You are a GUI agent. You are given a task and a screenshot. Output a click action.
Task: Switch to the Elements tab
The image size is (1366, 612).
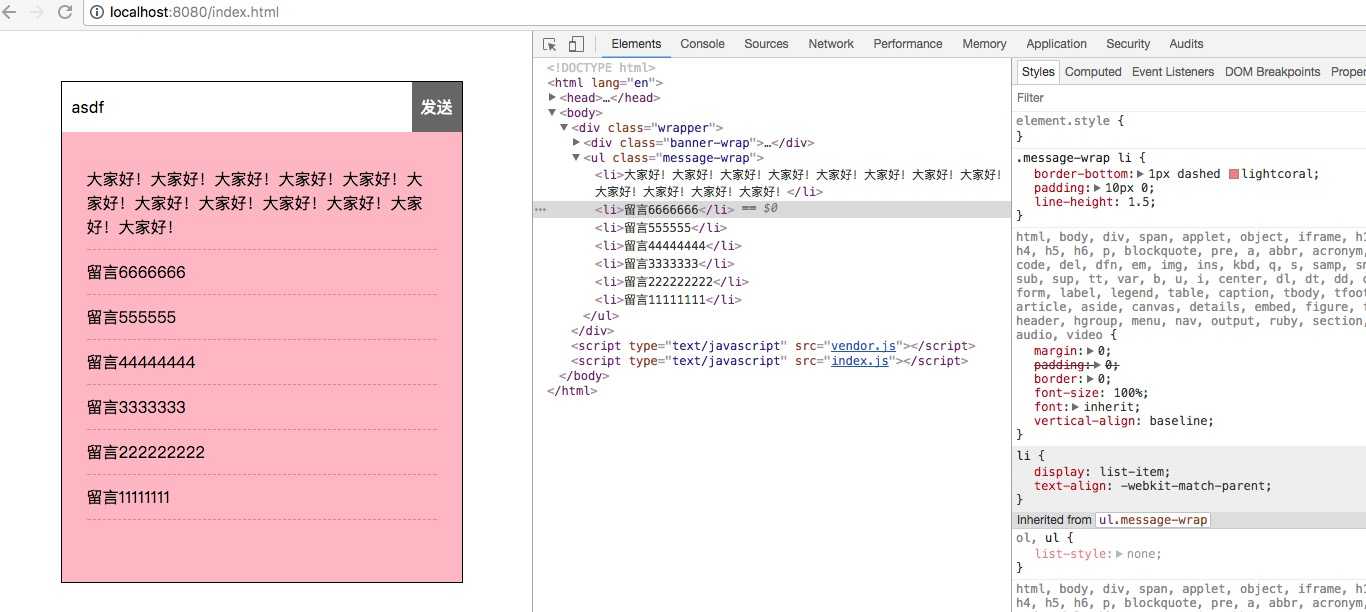pyautogui.click(x=636, y=44)
